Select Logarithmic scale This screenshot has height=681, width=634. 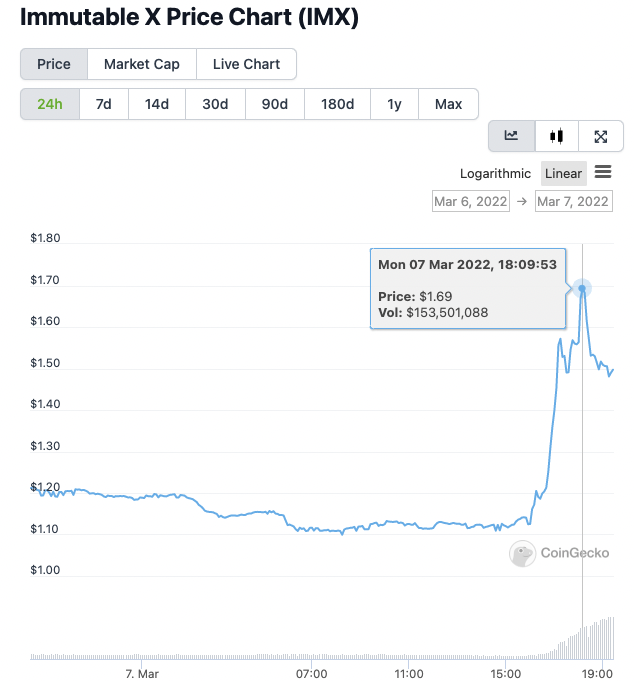pyautogui.click(x=496, y=174)
